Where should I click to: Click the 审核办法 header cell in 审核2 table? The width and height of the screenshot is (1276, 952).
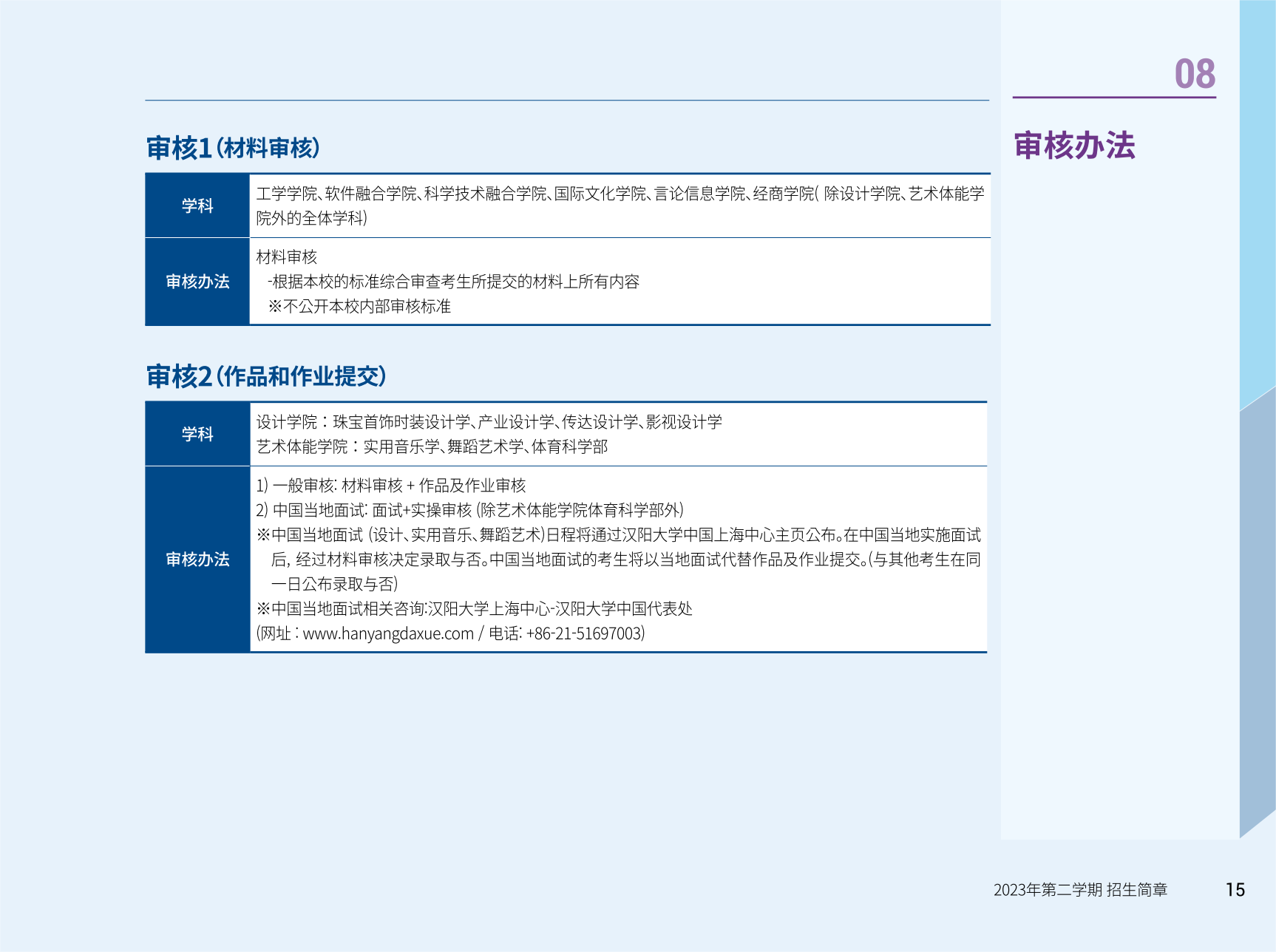(197, 560)
